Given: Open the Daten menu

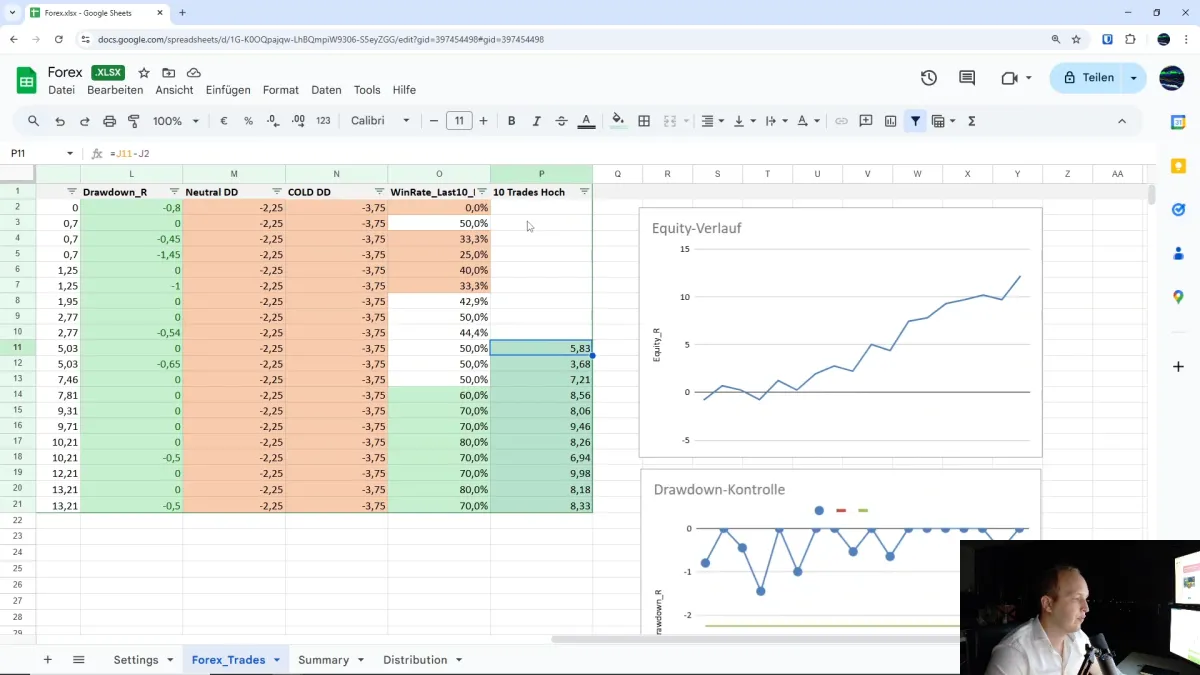Looking at the screenshot, I should click(x=326, y=89).
